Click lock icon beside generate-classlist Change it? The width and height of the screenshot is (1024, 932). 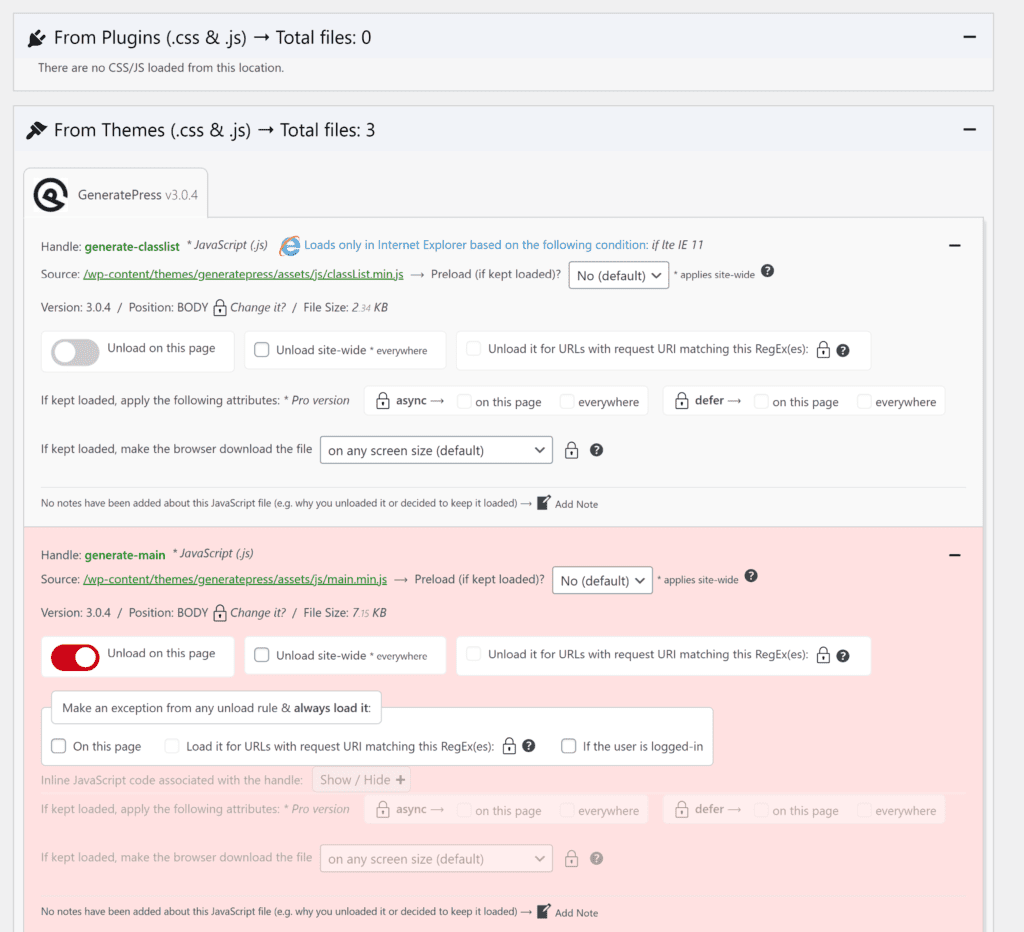(x=220, y=307)
